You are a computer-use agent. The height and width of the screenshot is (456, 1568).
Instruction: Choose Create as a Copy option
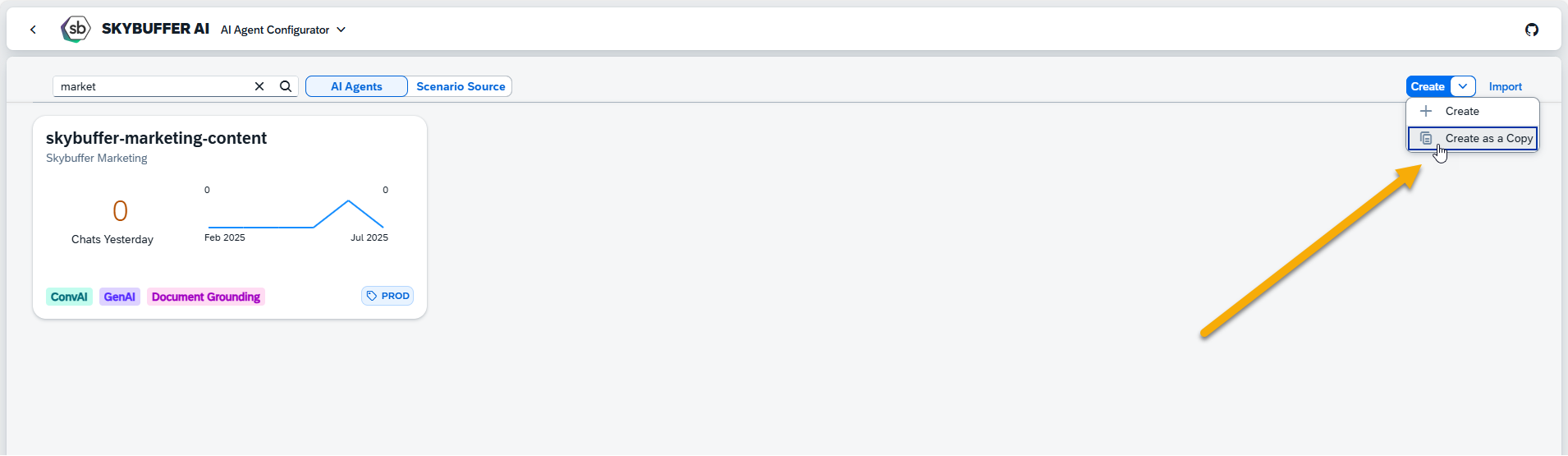click(x=1488, y=139)
